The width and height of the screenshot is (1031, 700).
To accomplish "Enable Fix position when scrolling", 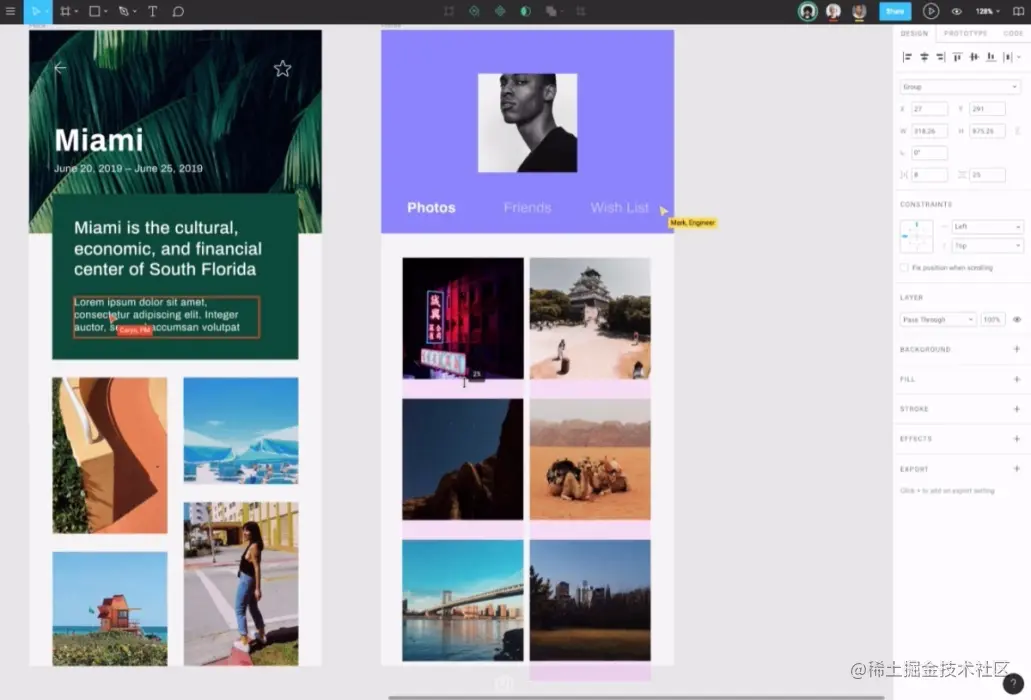I will click(x=904, y=268).
